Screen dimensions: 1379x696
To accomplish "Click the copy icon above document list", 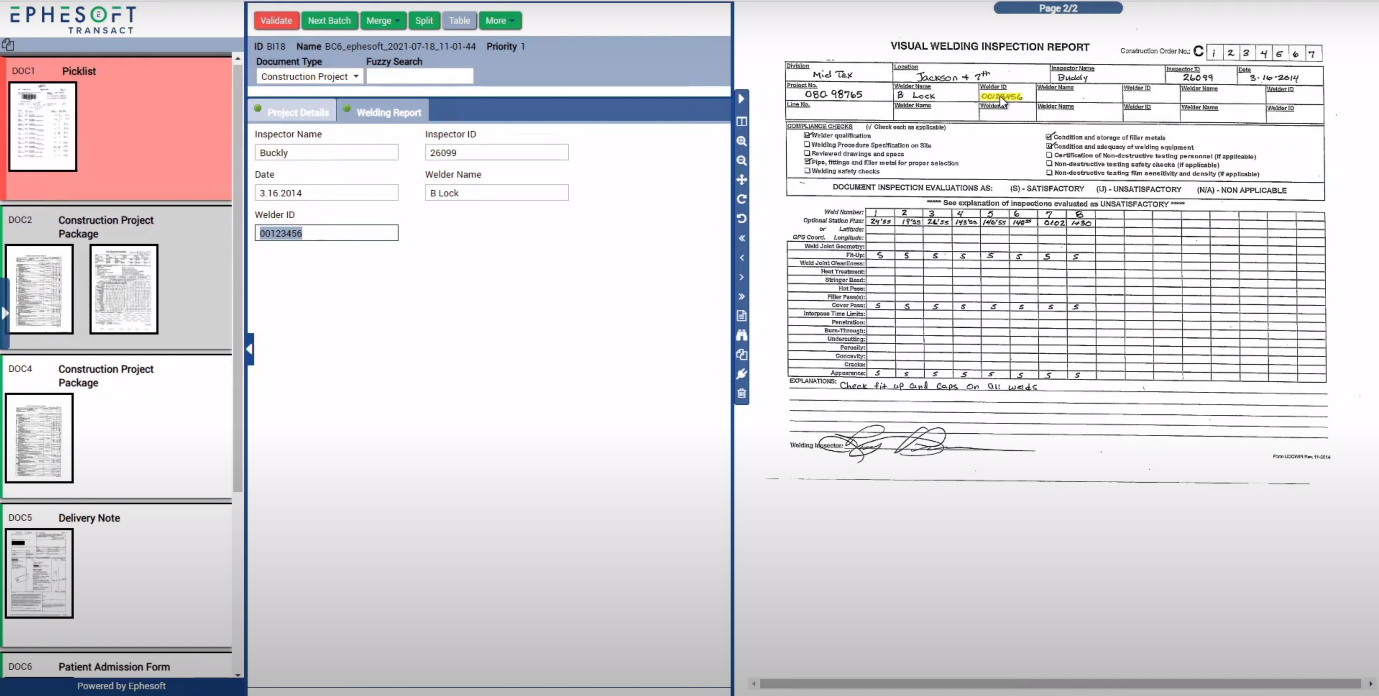I will point(8,45).
